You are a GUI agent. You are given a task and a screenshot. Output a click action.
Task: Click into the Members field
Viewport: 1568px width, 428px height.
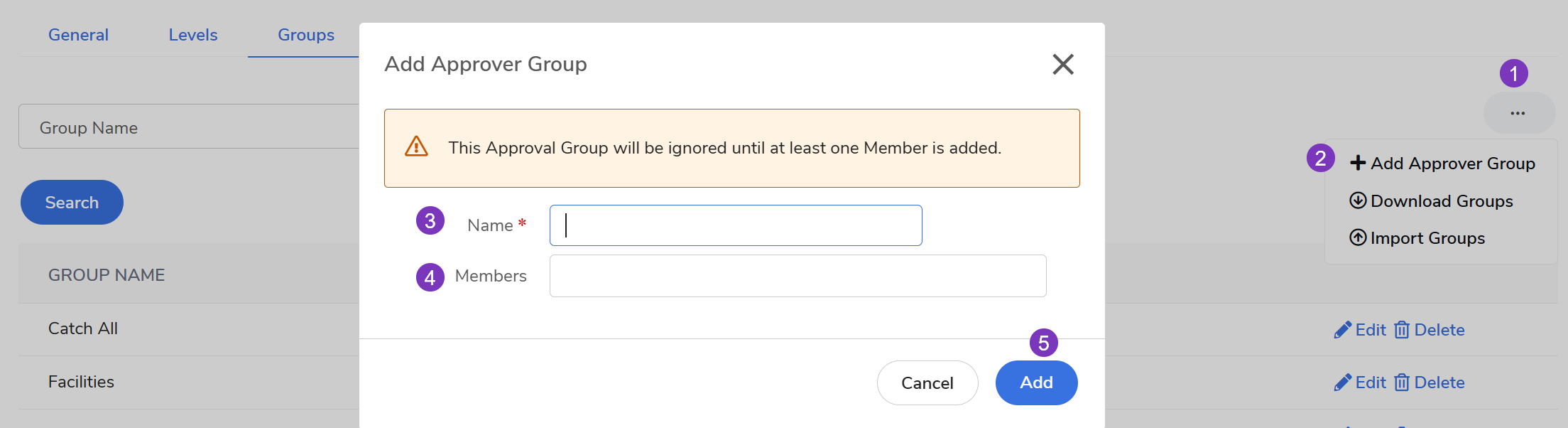pyautogui.click(x=797, y=276)
